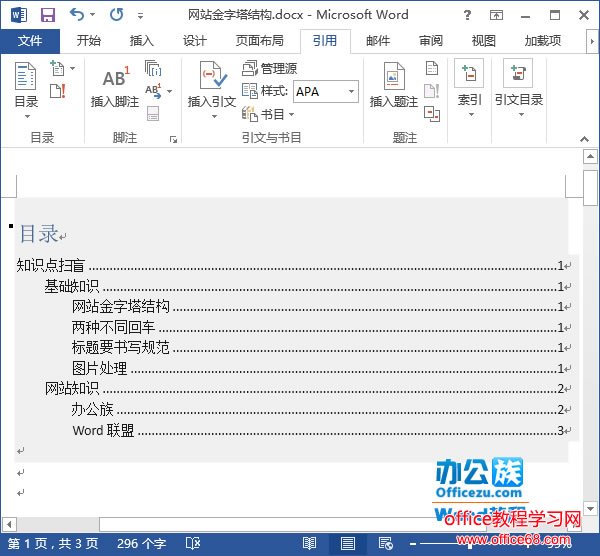The width and height of the screenshot is (600, 556).
Task: Click the 引文目录 mark citation icon
Action: click(518, 73)
